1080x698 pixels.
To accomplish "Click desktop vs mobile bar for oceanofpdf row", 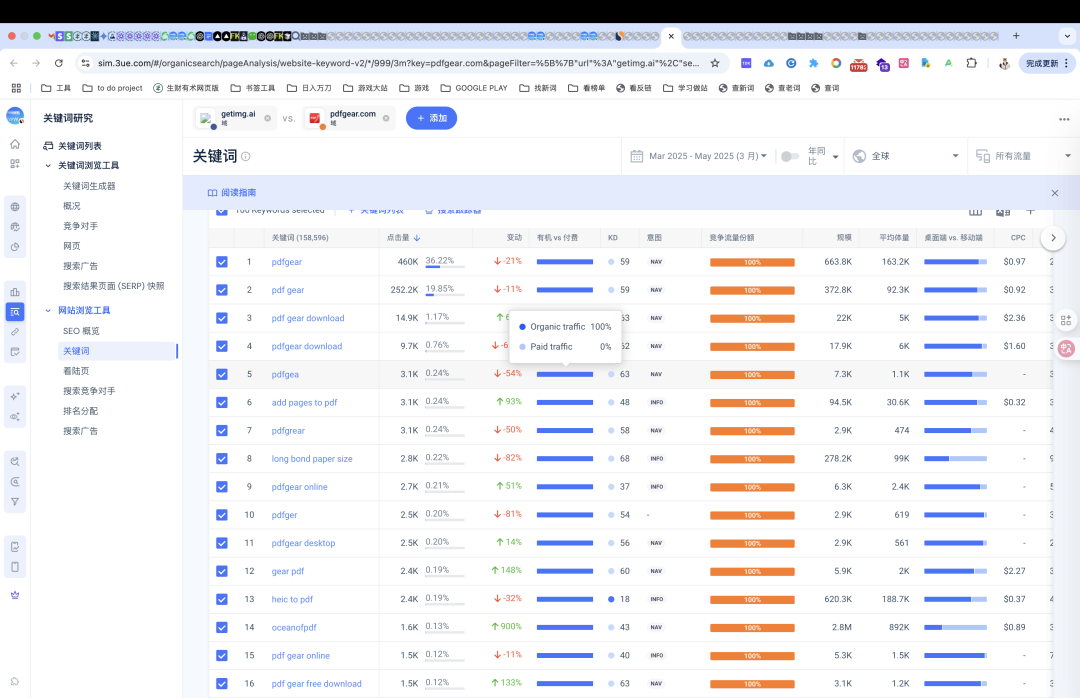I will [955, 628].
